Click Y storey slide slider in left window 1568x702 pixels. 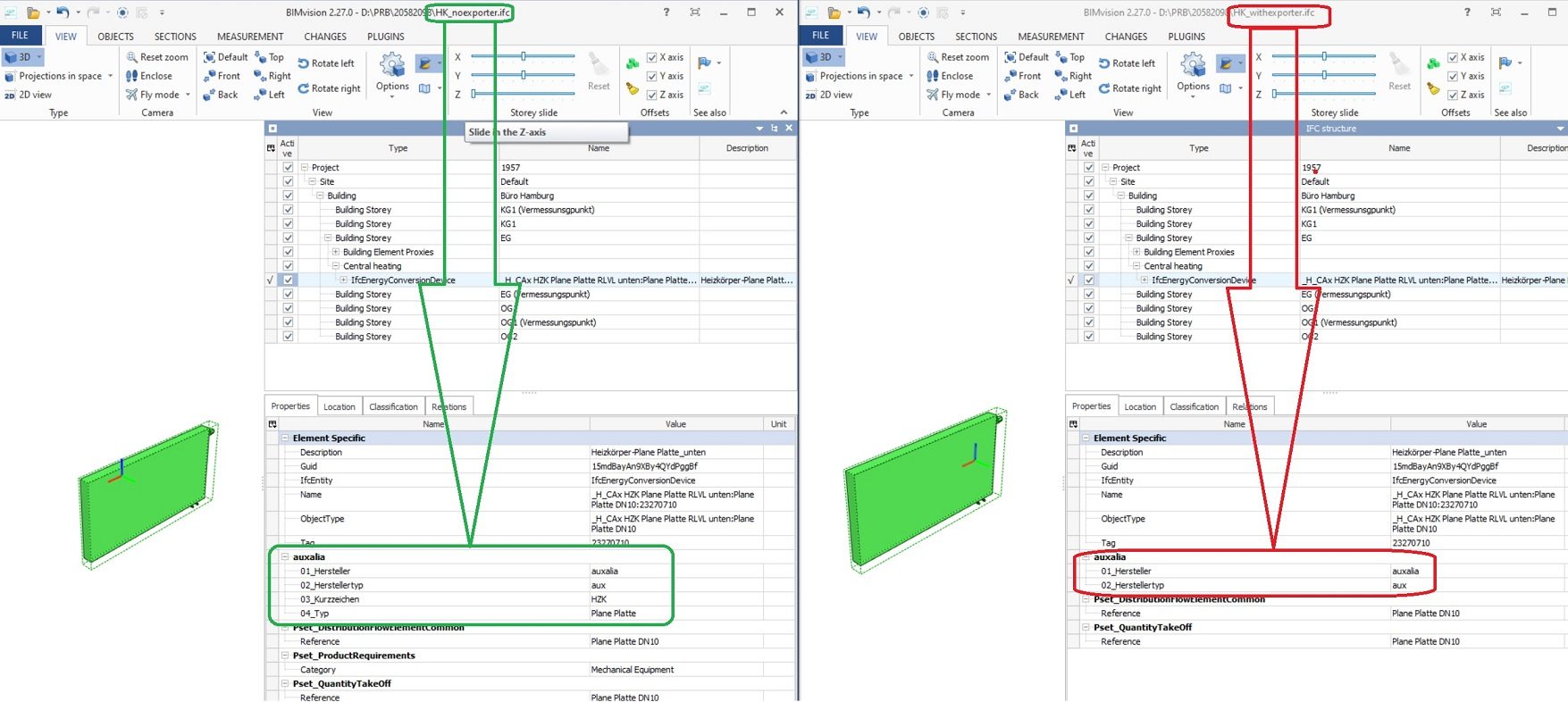pos(524,76)
